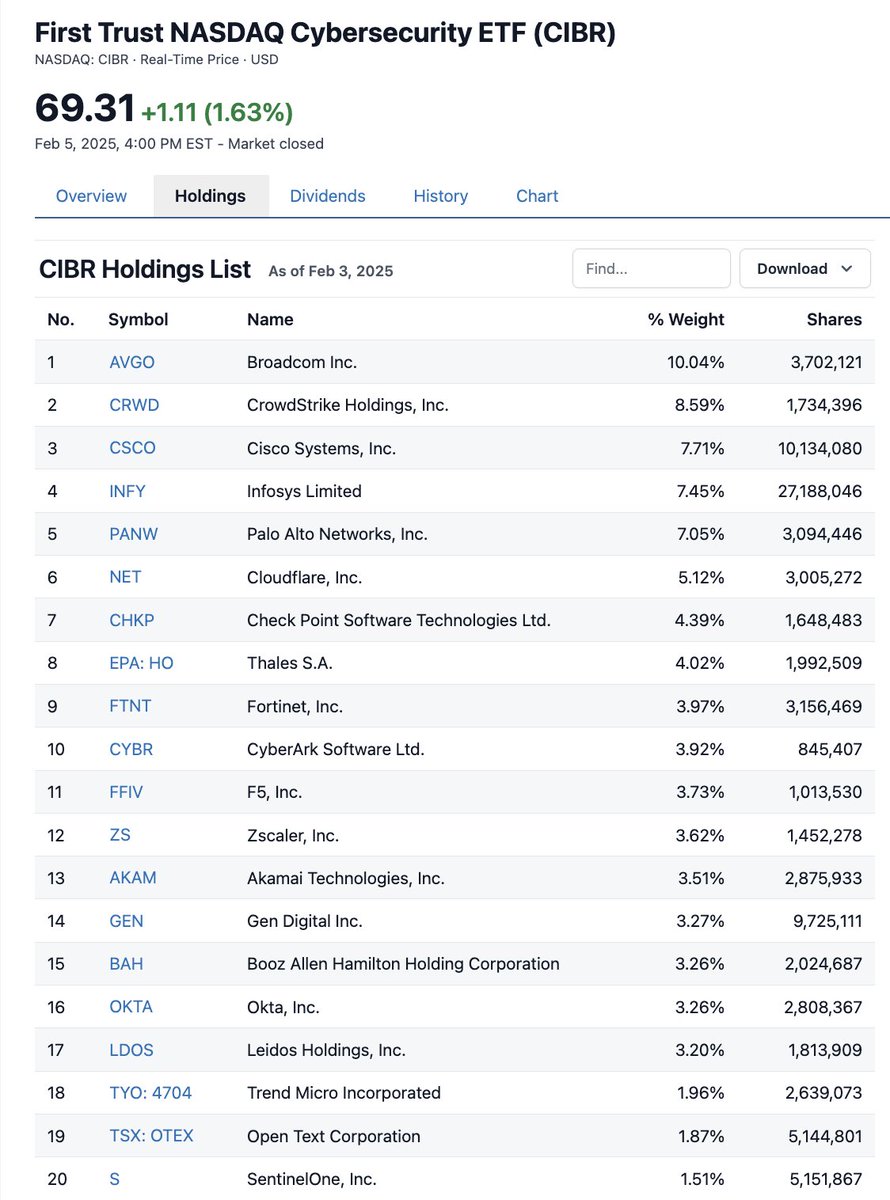The width and height of the screenshot is (890, 1200).
Task: Open the EPA: HO symbol link
Action: coord(142,663)
